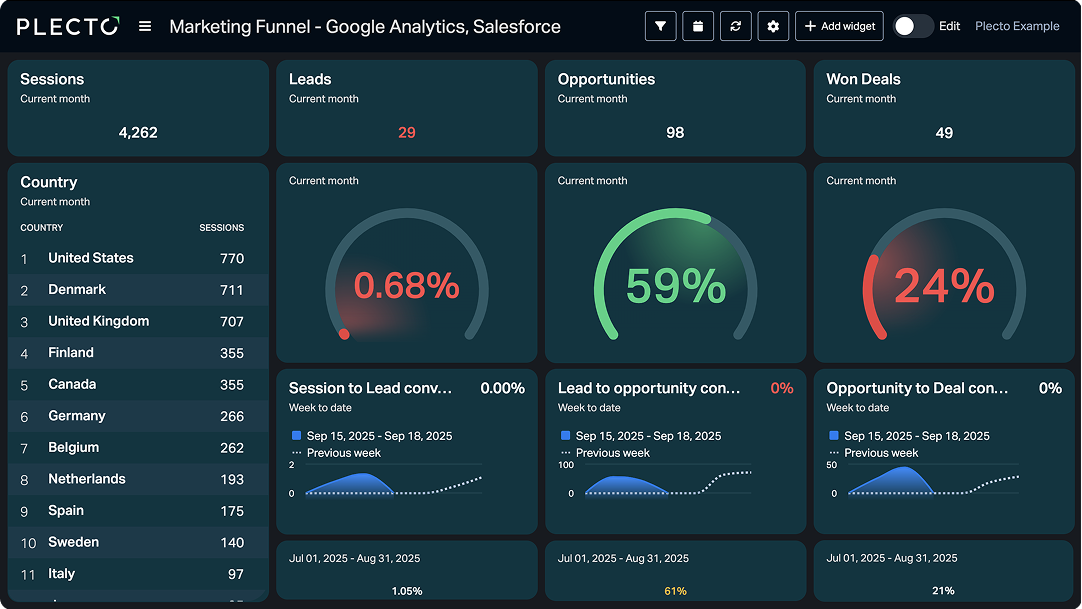Click the refresh dashboard icon
This screenshot has height=609, width=1082.
pos(735,27)
